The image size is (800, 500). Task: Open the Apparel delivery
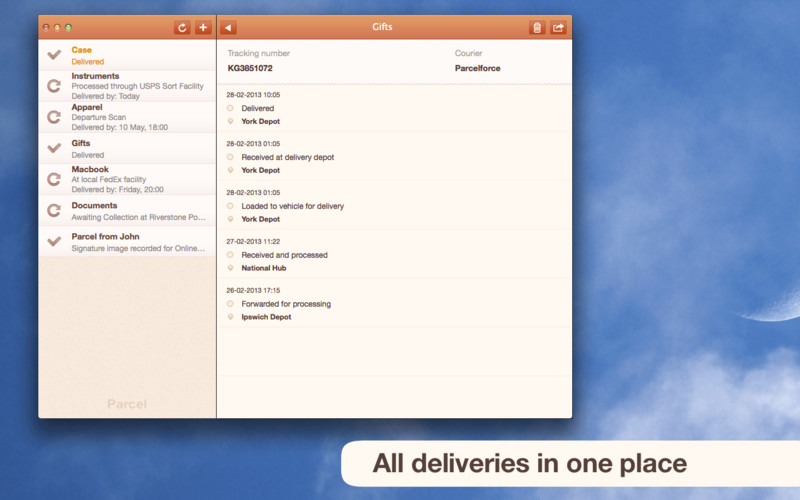(128, 117)
